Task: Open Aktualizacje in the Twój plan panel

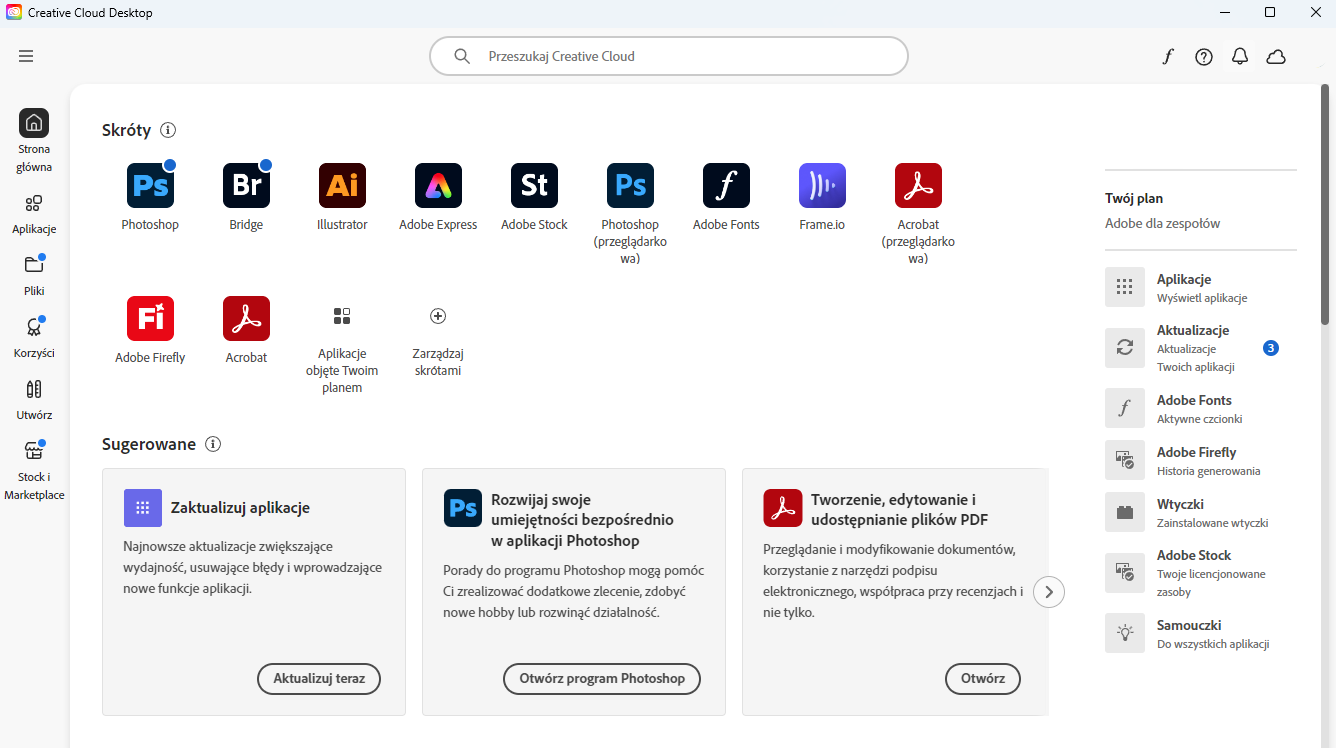Action: tap(1201, 348)
